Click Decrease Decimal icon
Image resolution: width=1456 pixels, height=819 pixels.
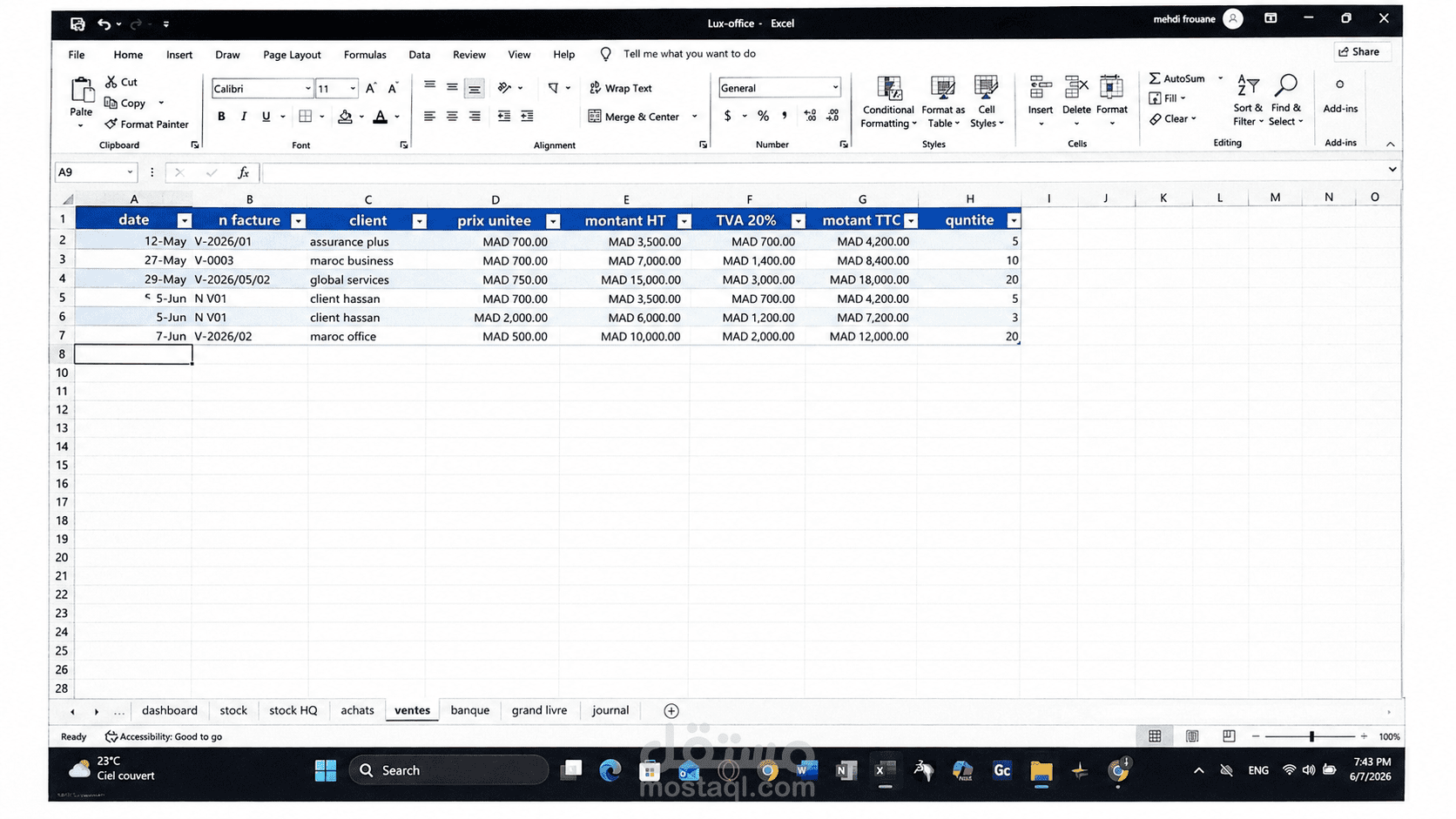click(832, 116)
